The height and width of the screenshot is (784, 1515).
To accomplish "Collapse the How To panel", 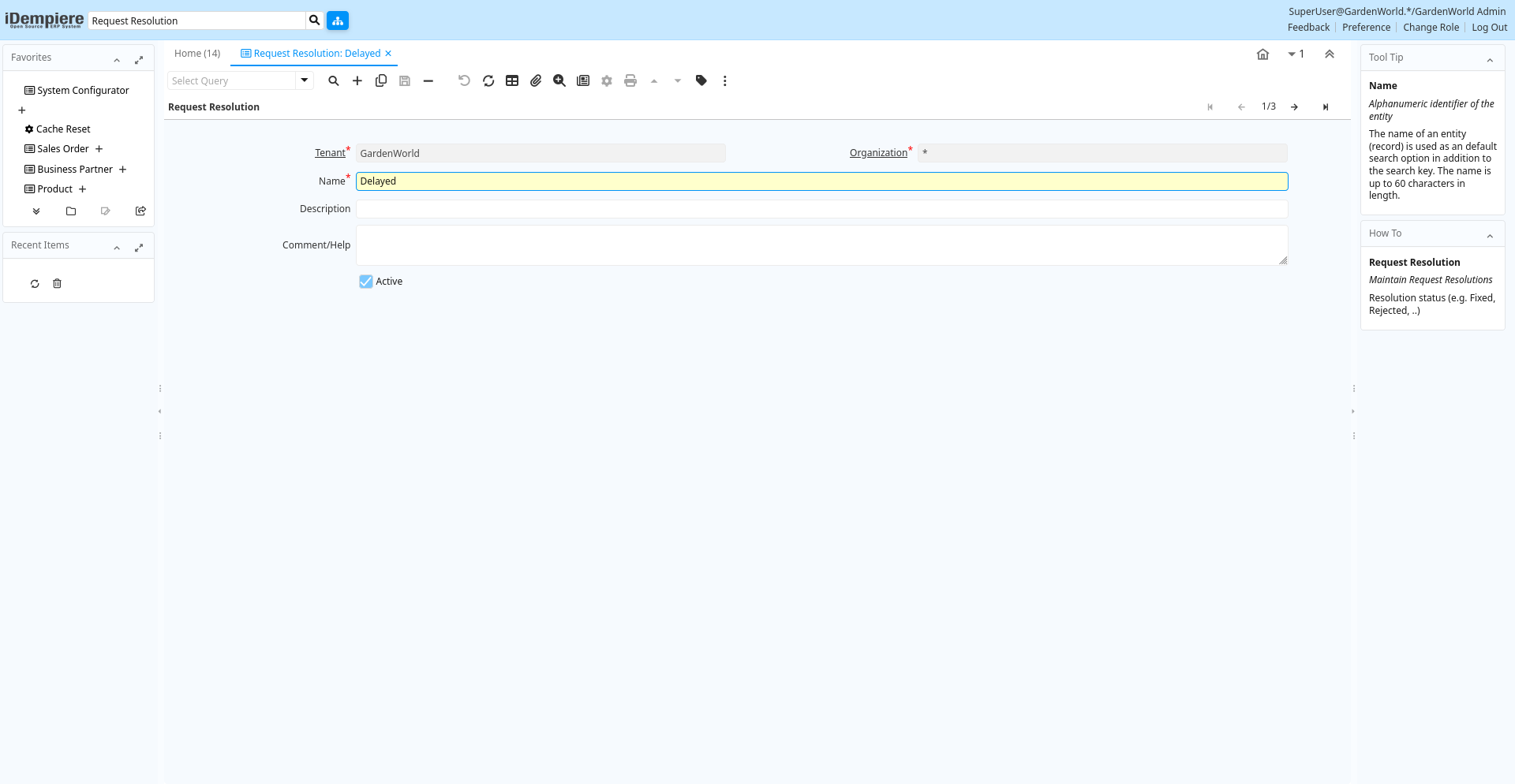I will 1490,235.
